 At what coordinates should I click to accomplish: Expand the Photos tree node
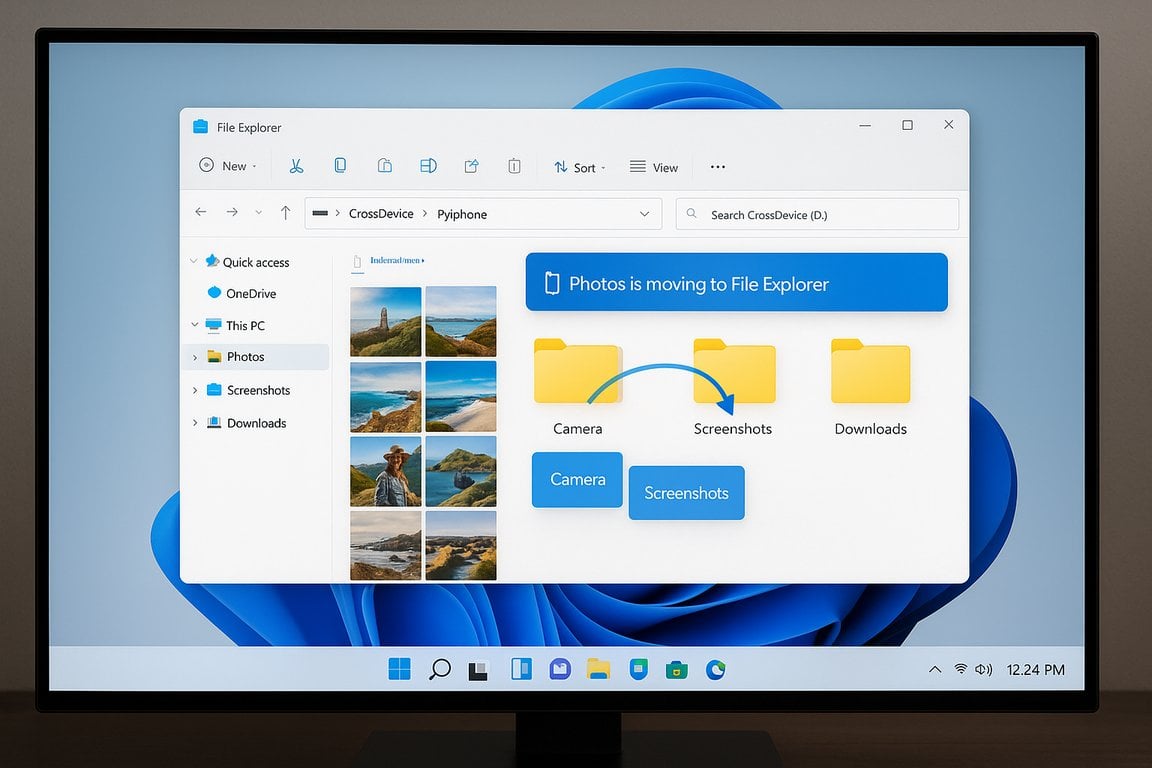pos(195,357)
